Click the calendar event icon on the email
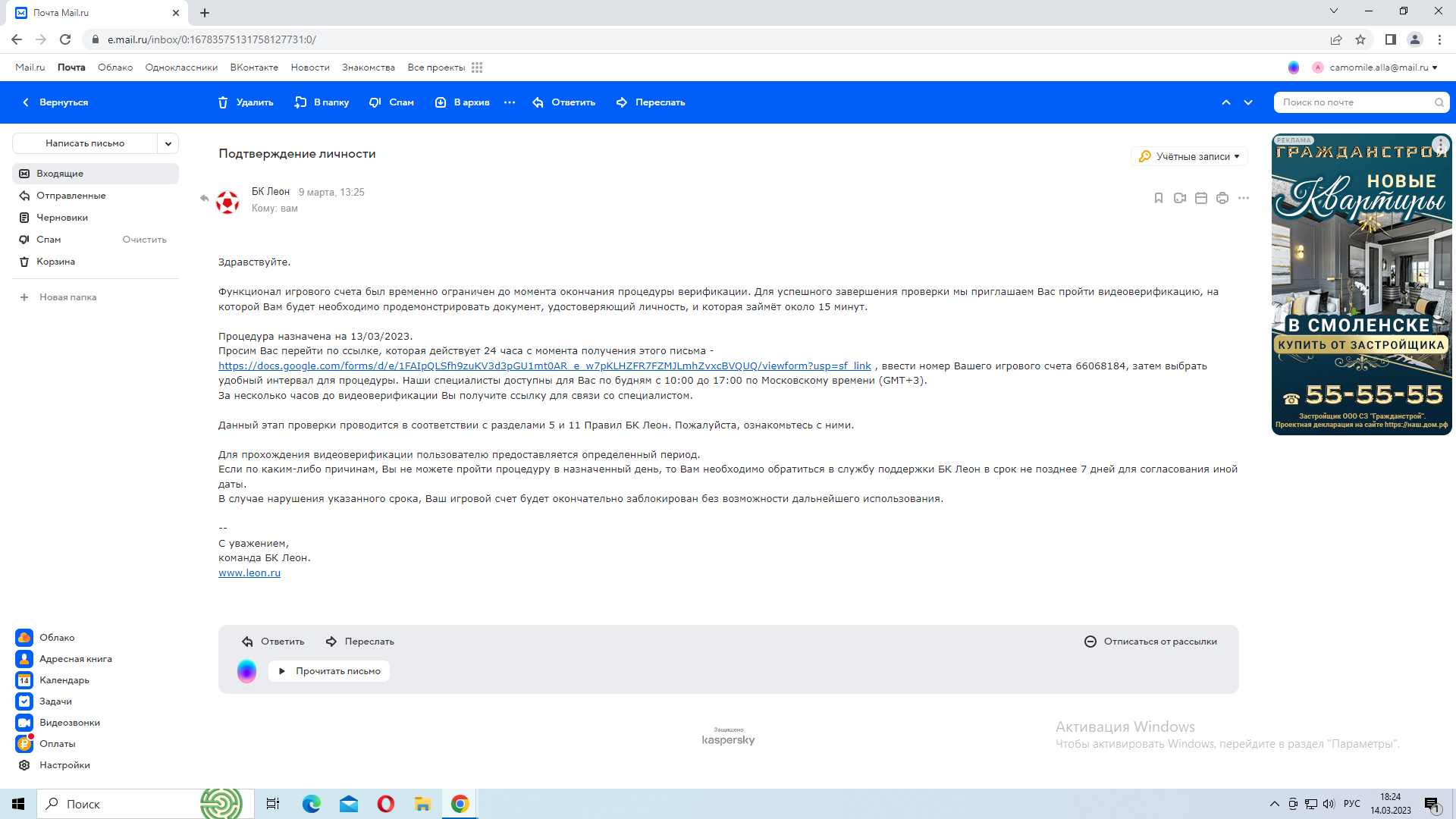 pos(1200,198)
